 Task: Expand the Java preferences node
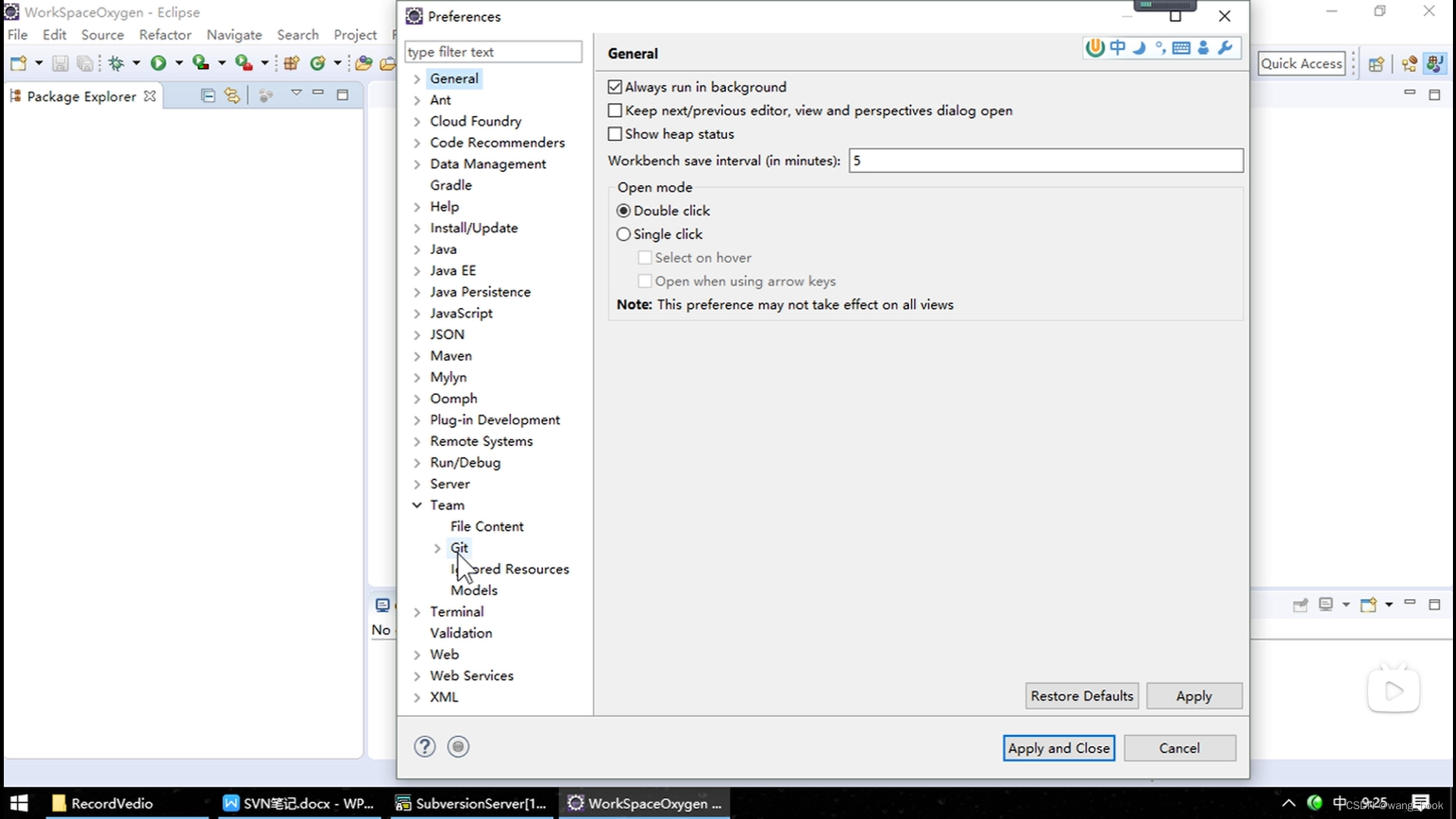tap(417, 249)
